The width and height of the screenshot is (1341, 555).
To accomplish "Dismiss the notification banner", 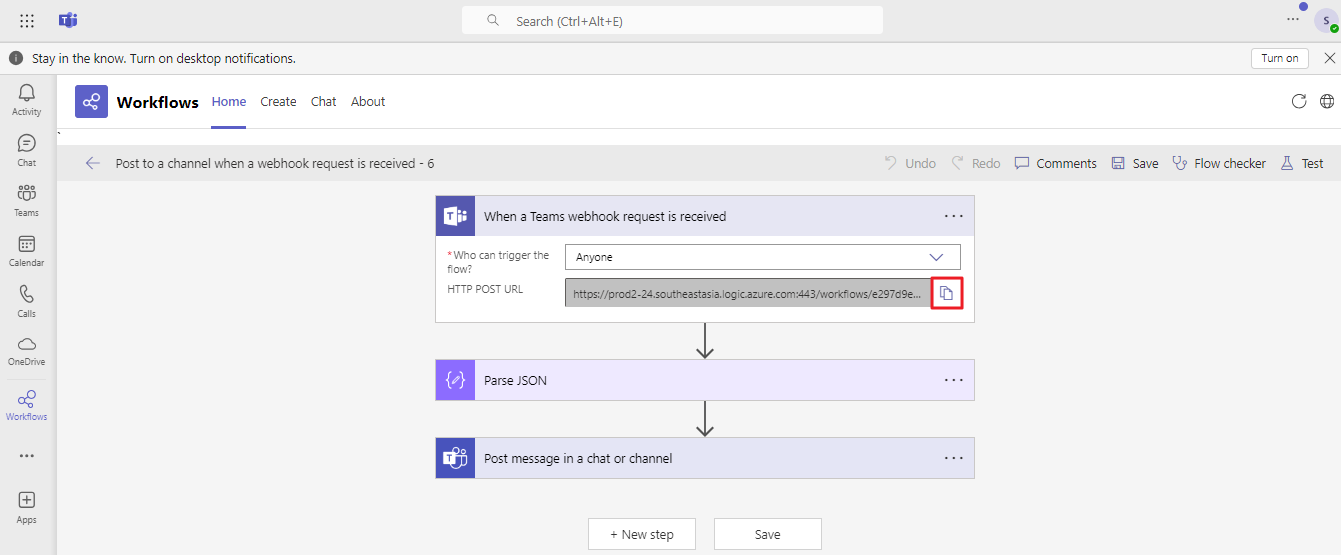I will point(1329,58).
